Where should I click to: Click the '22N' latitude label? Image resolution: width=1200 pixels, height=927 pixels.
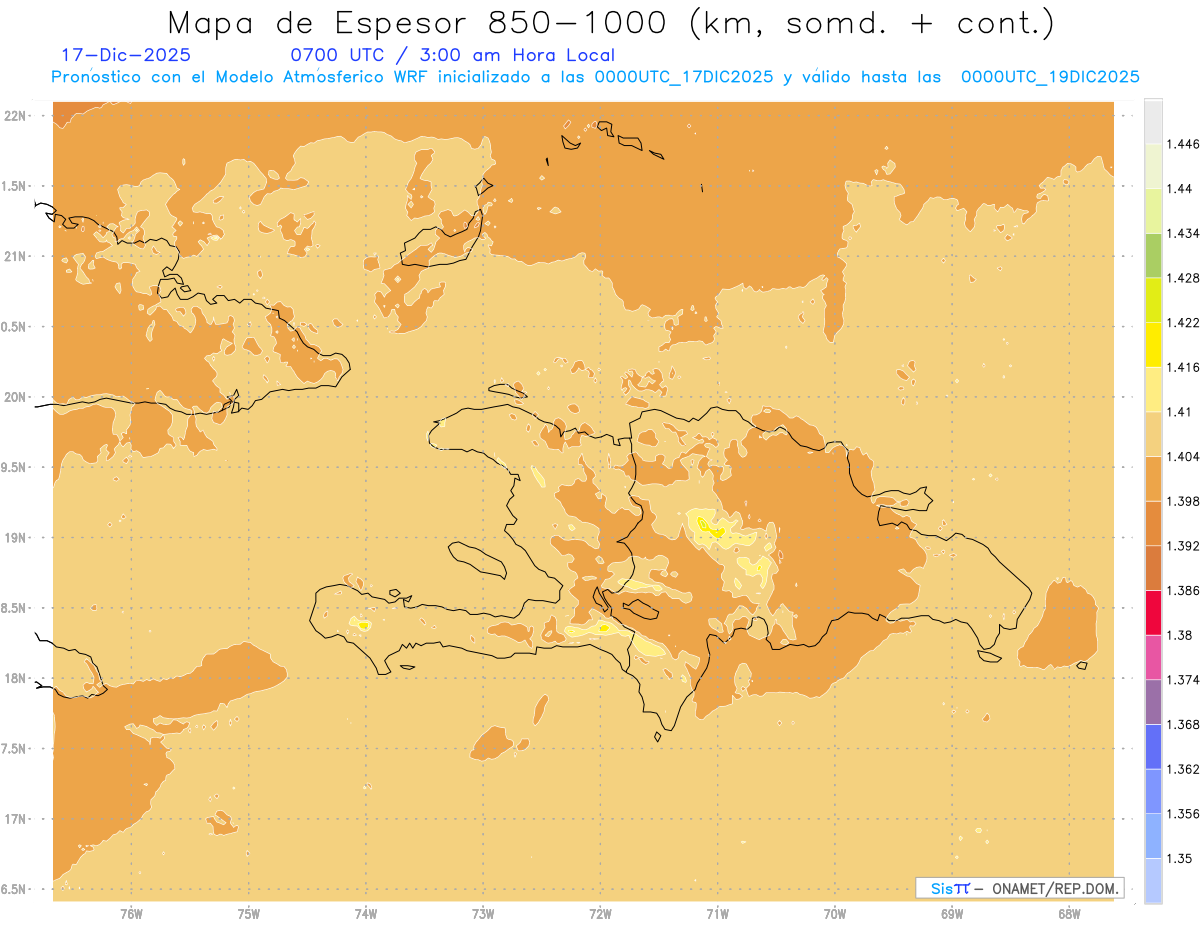click(17, 116)
